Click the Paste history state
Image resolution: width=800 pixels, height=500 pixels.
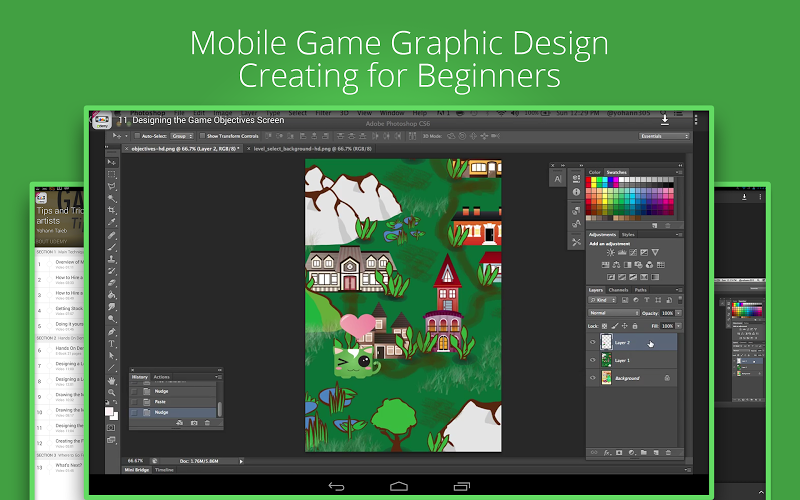coord(161,400)
